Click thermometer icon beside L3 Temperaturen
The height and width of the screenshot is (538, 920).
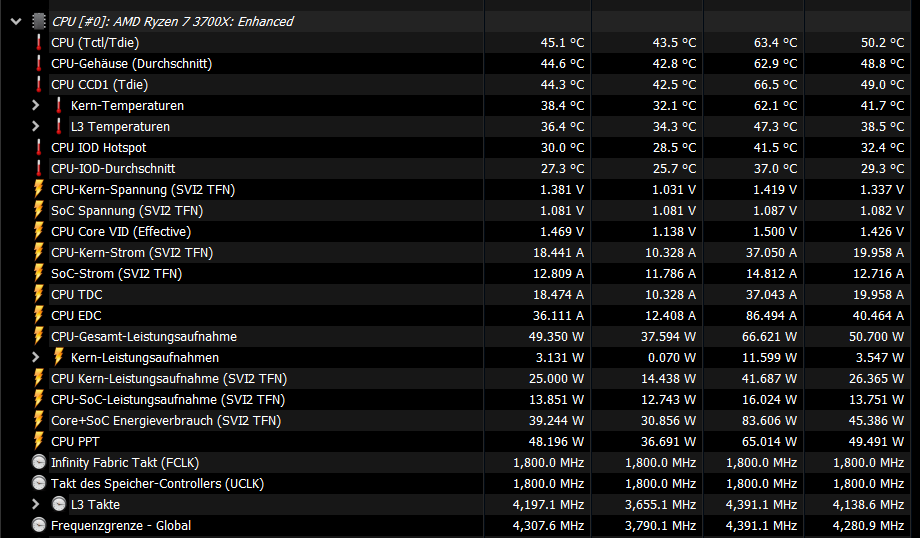[x=59, y=127]
